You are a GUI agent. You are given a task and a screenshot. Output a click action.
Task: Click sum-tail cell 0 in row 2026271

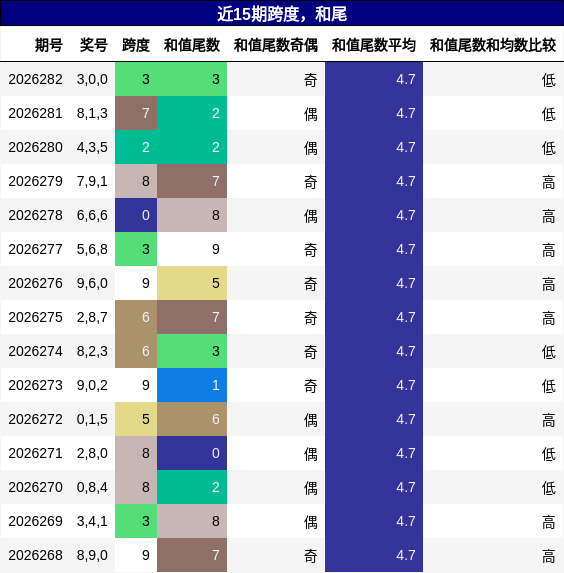pyautogui.click(x=192, y=453)
